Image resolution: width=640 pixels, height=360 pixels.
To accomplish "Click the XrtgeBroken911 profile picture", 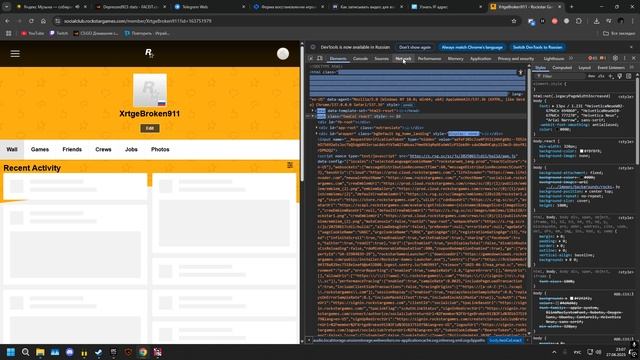I will [150, 90].
